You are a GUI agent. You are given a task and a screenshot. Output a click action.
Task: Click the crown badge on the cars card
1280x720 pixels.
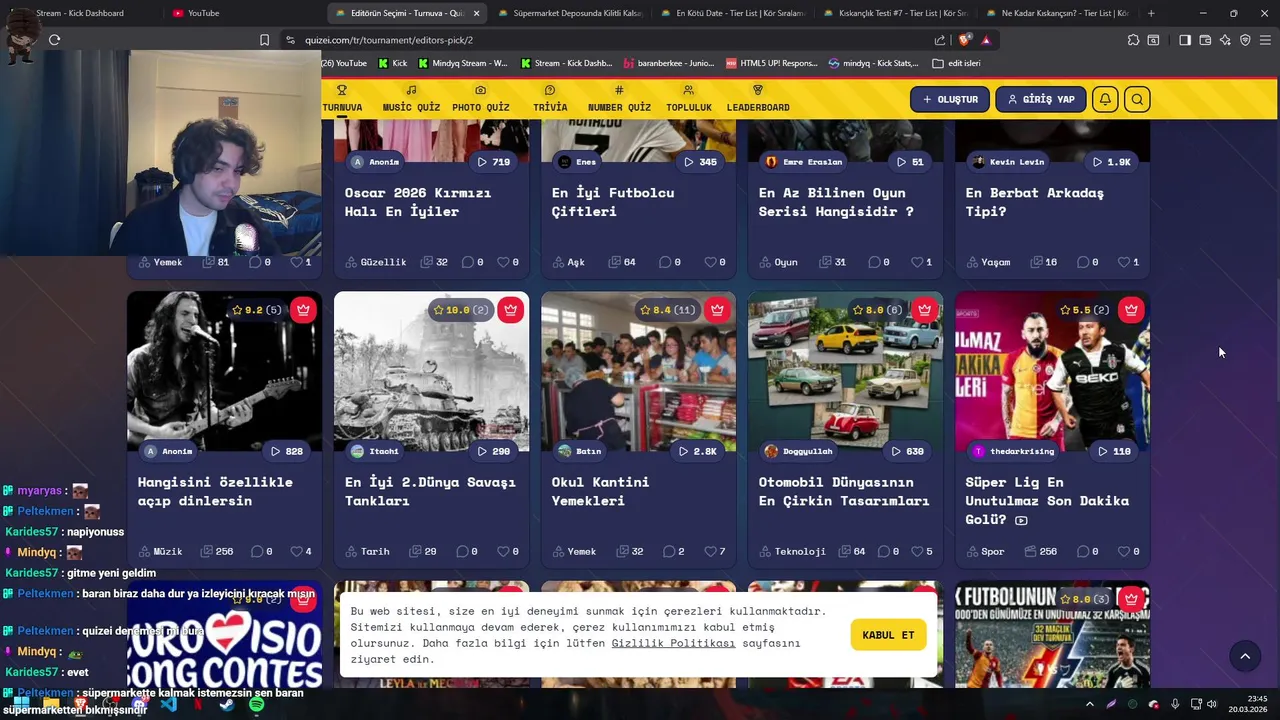click(924, 310)
